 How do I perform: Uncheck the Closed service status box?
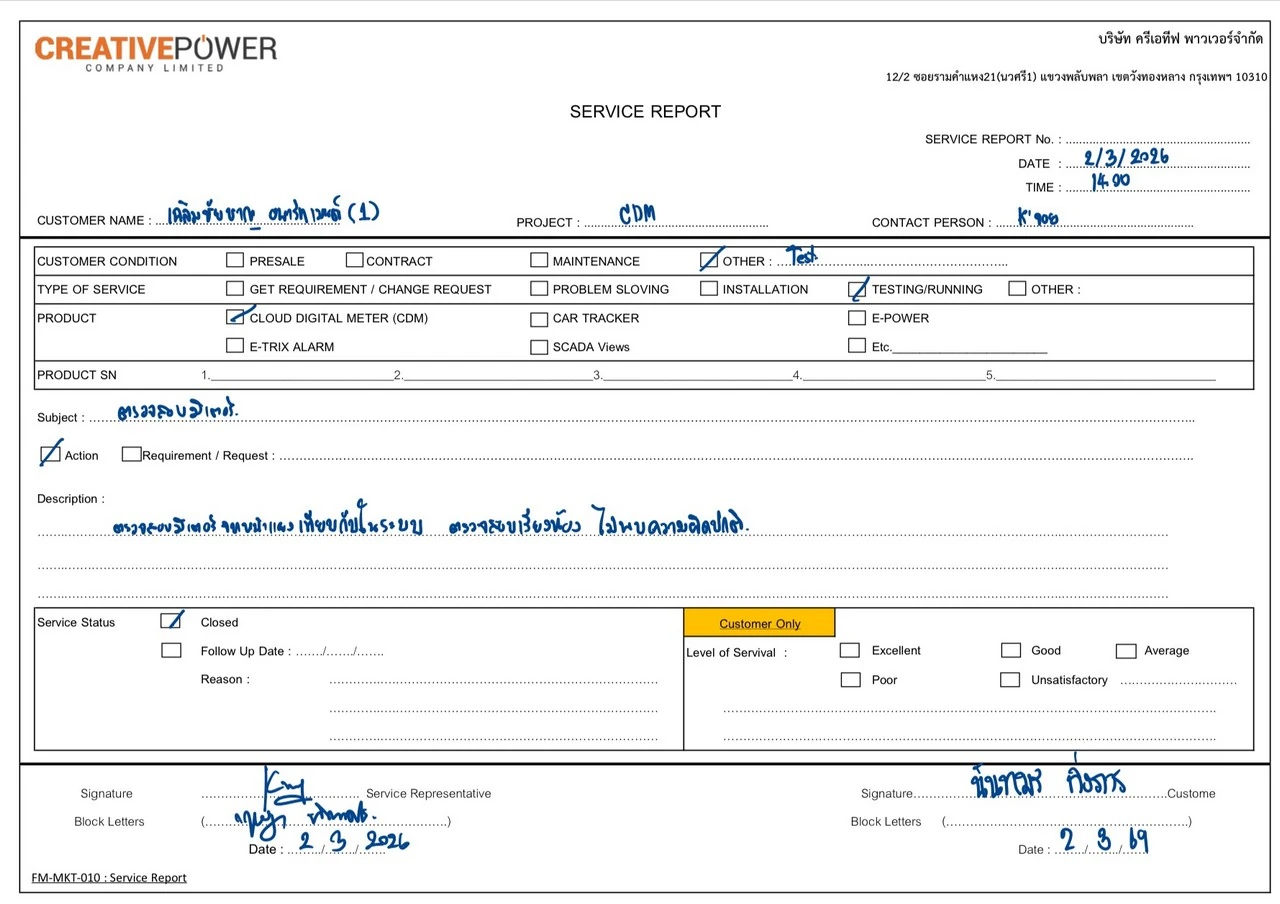click(x=171, y=621)
